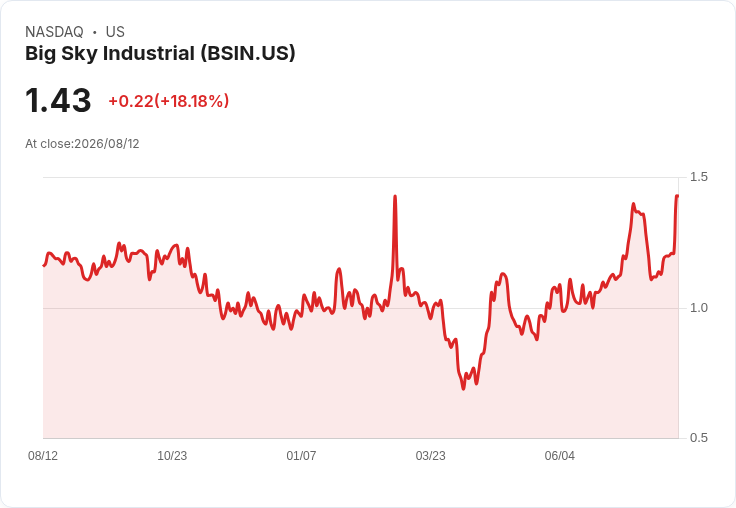Click the first data point of the line
The width and height of the screenshot is (736, 508).
[x=44, y=266]
